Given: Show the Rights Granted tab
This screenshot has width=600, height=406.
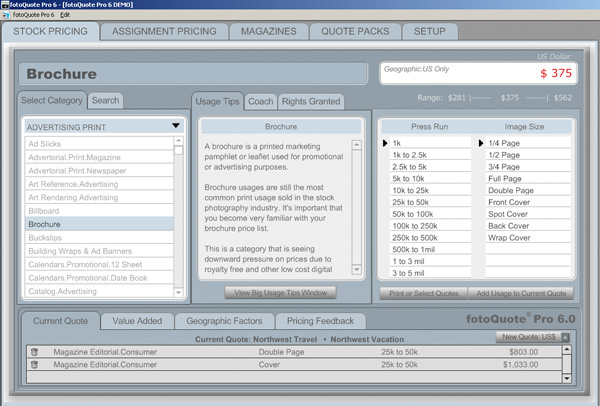Looking at the screenshot, I should [x=312, y=102].
